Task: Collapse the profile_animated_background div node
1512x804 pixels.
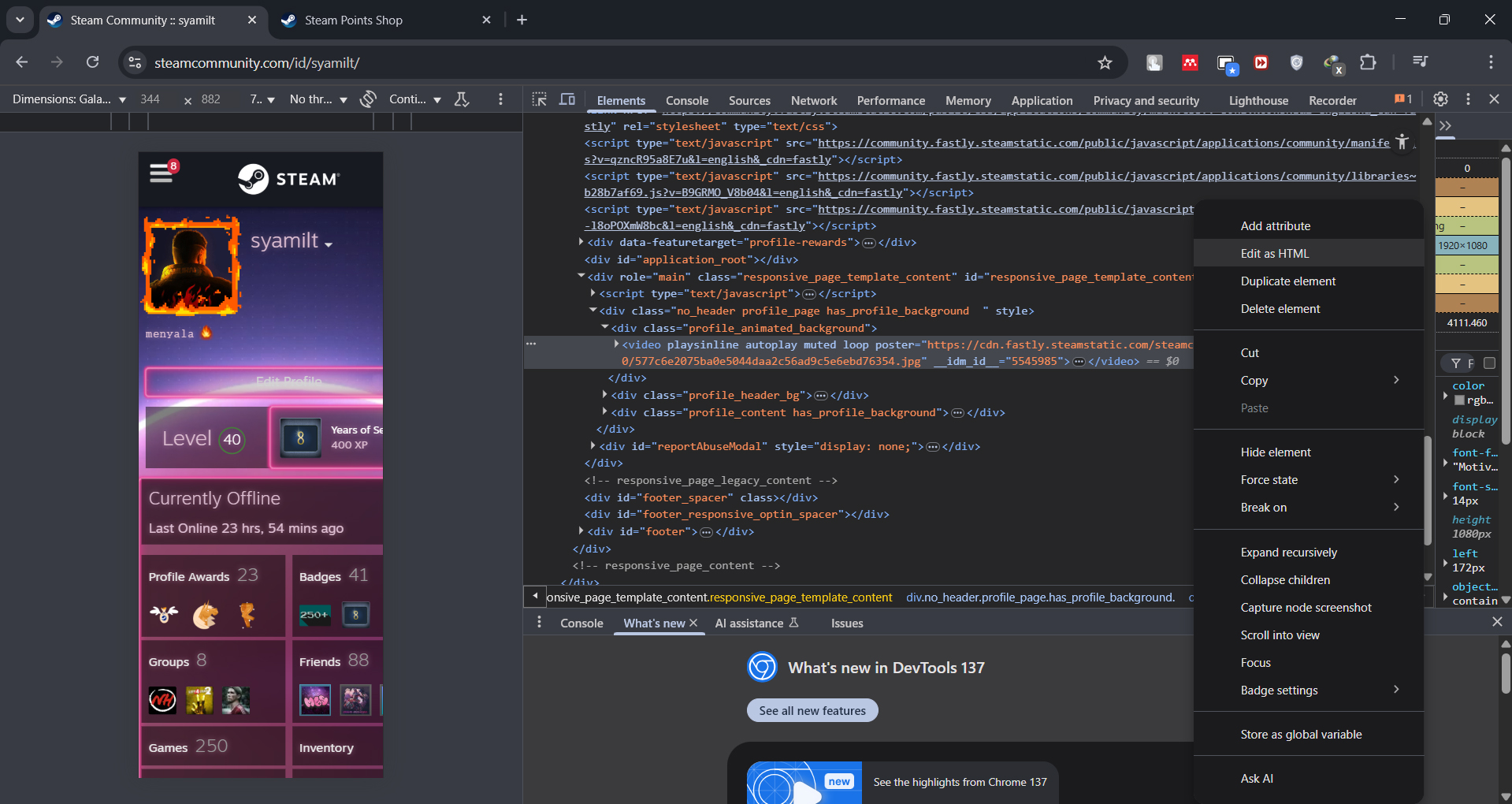Action: [x=605, y=327]
